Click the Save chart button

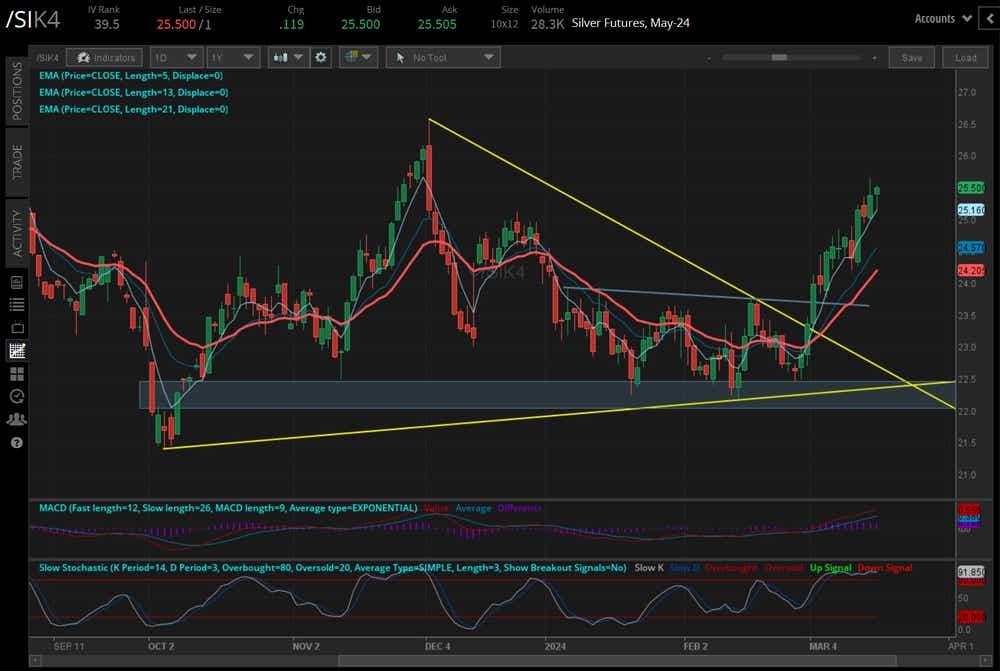tap(912, 58)
